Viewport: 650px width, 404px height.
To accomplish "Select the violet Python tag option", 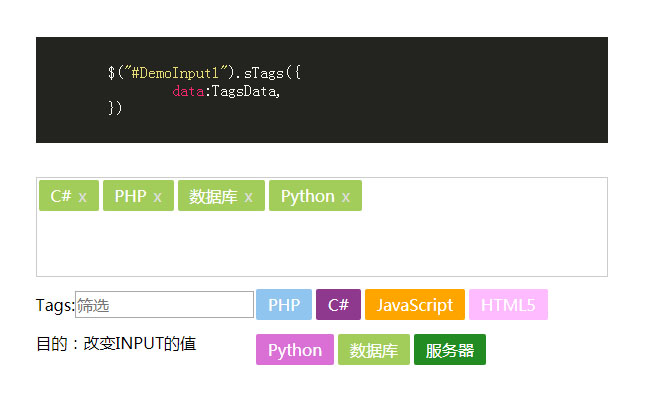I will click(295, 350).
